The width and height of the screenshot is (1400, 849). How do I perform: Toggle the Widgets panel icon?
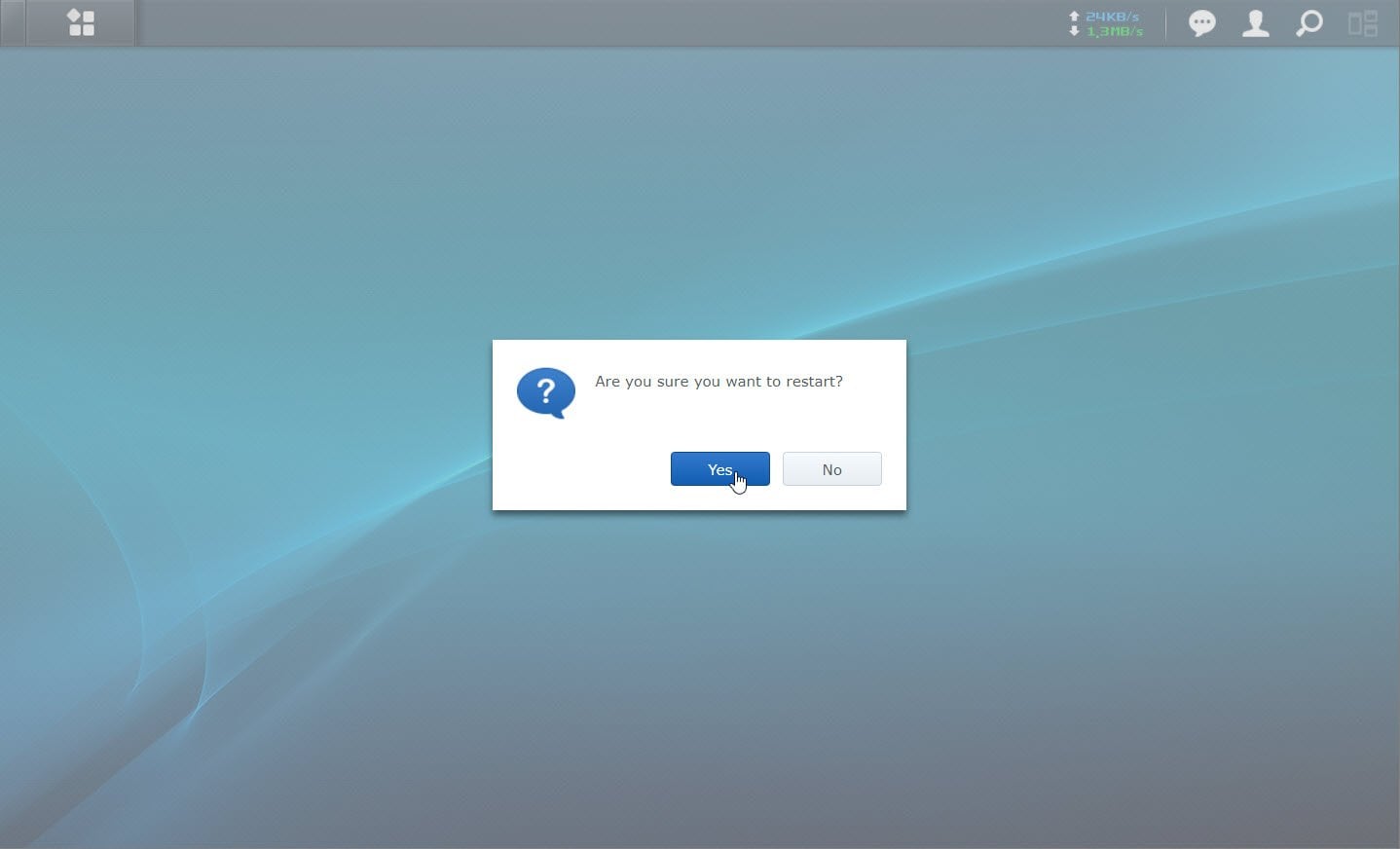pos(1362,23)
